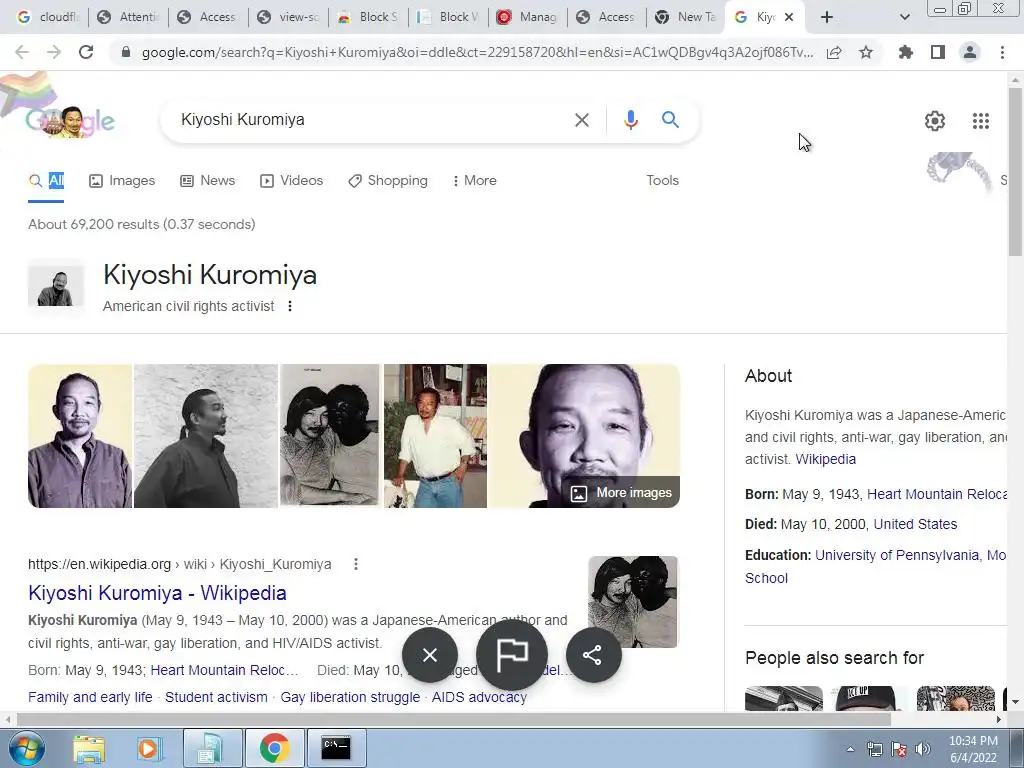Dismiss doodle overlay with X button

pyautogui.click(x=430, y=655)
